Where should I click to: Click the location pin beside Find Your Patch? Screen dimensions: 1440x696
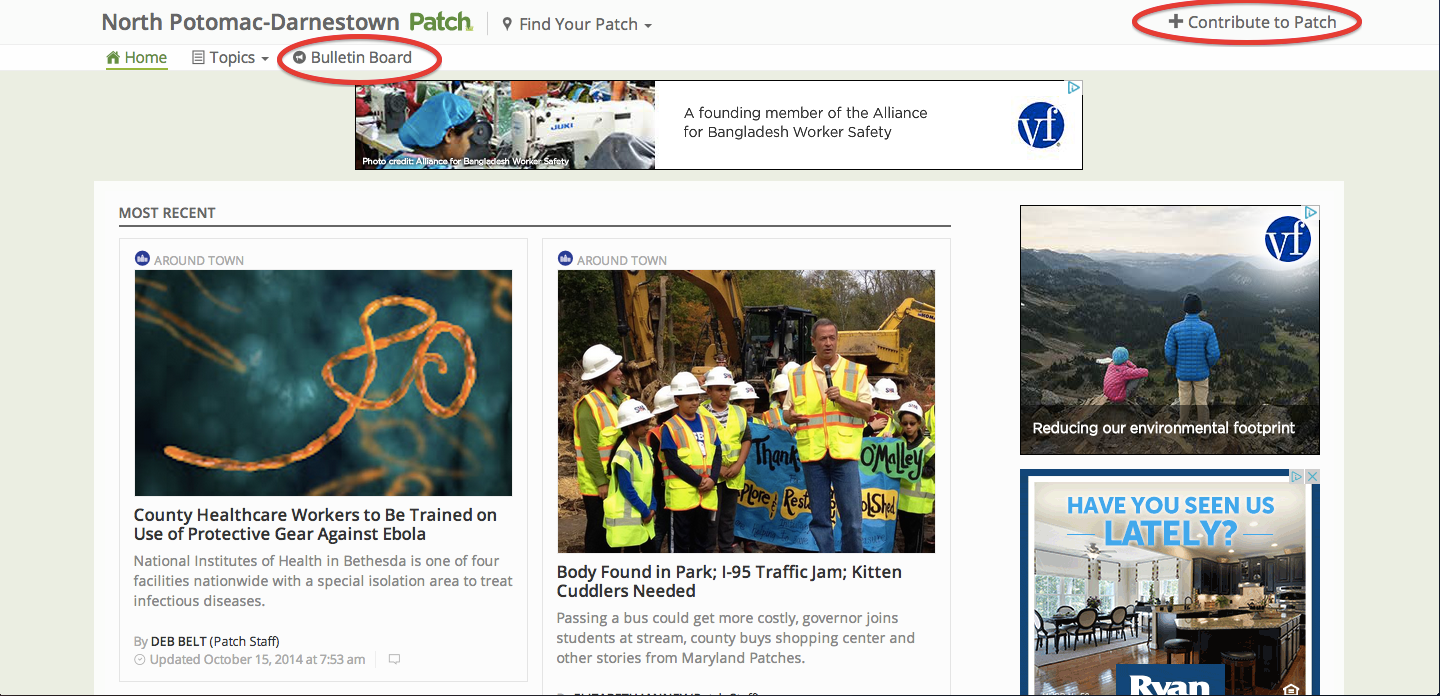tap(507, 24)
